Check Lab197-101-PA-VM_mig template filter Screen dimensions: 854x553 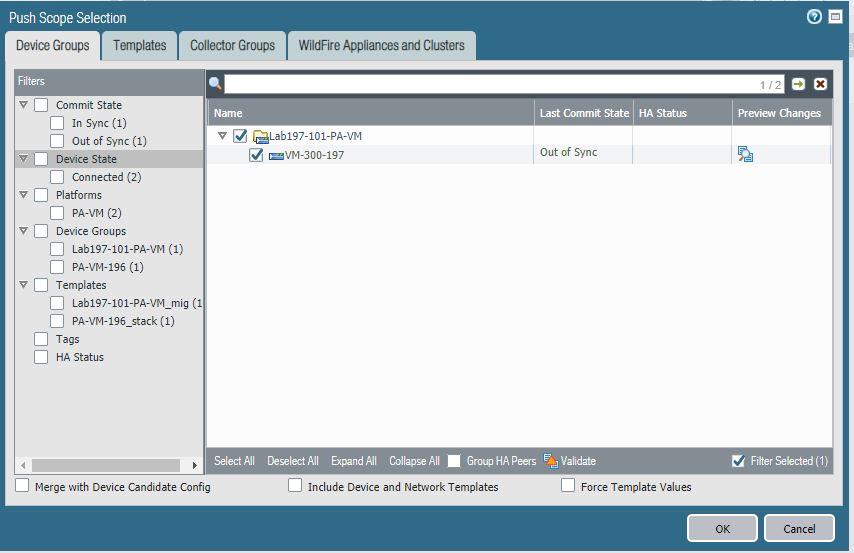[57, 302]
